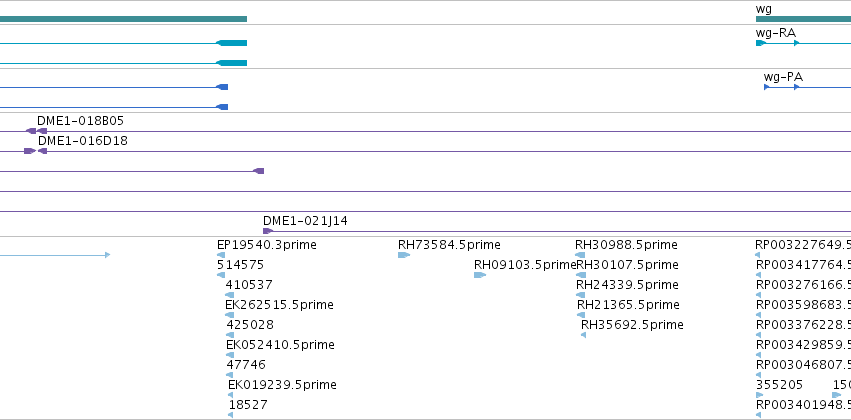Viewport: 851px width, 420px height.
Task: Click the arrow glyph under the 355205 label
Action: tap(759, 395)
